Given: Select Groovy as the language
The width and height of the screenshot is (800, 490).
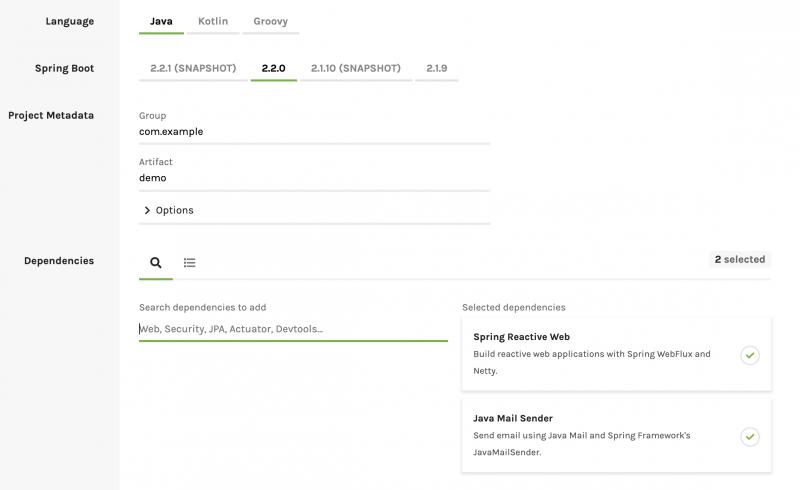Looking at the screenshot, I should tap(272, 21).
